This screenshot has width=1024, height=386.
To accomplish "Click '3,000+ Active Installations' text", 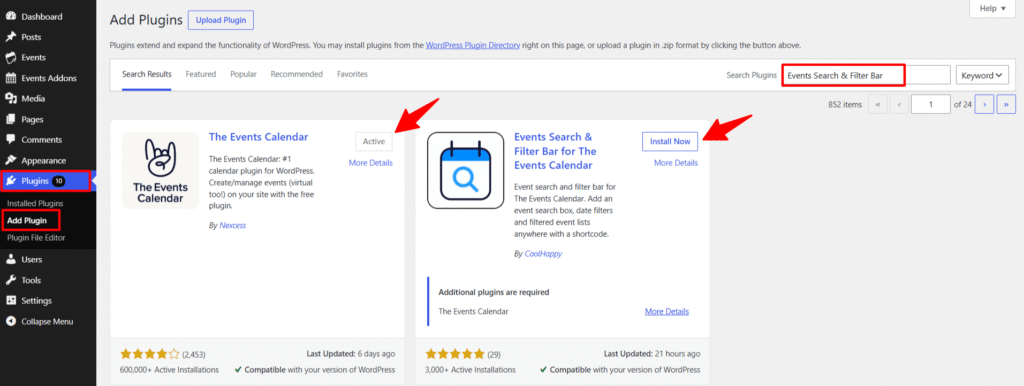I will 470,370.
